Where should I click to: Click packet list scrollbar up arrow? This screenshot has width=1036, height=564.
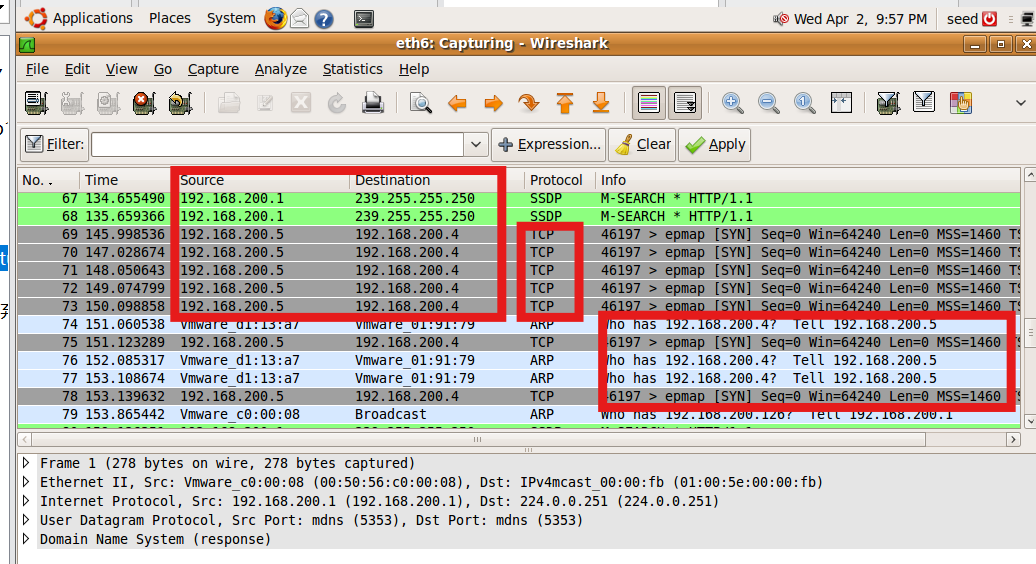coord(1029,176)
